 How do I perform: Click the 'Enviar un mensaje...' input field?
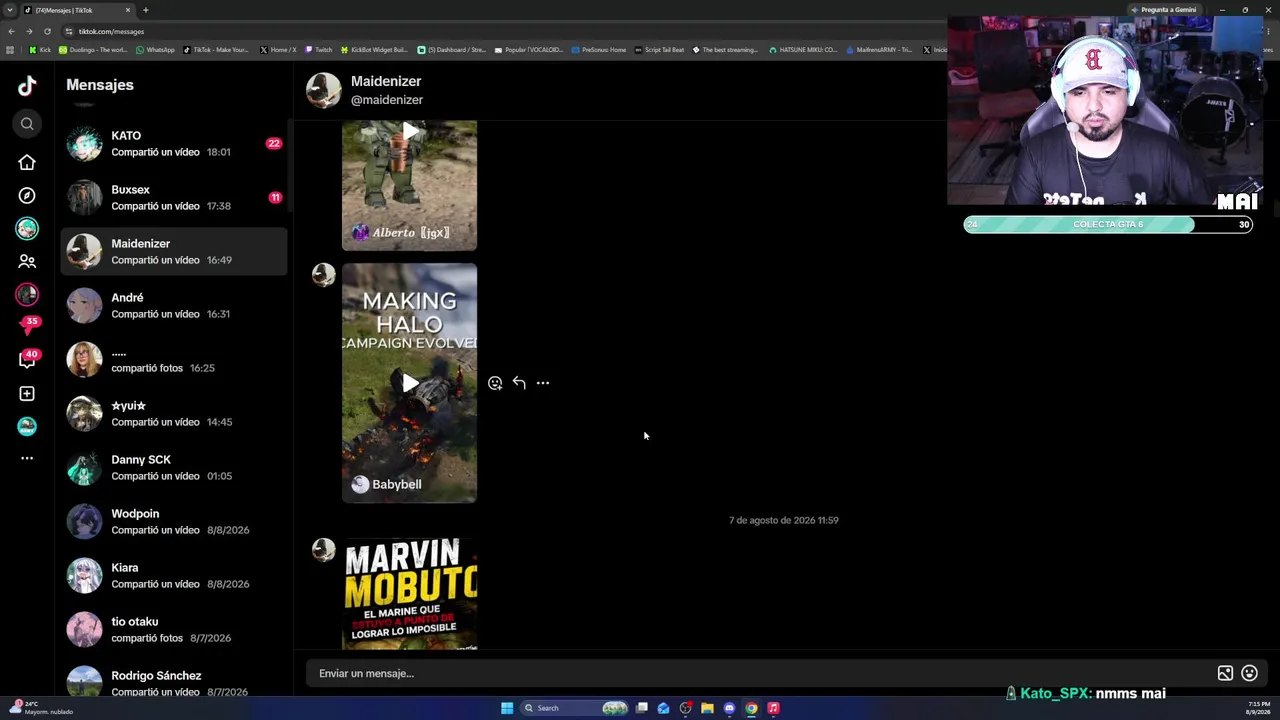[x=760, y=673]
